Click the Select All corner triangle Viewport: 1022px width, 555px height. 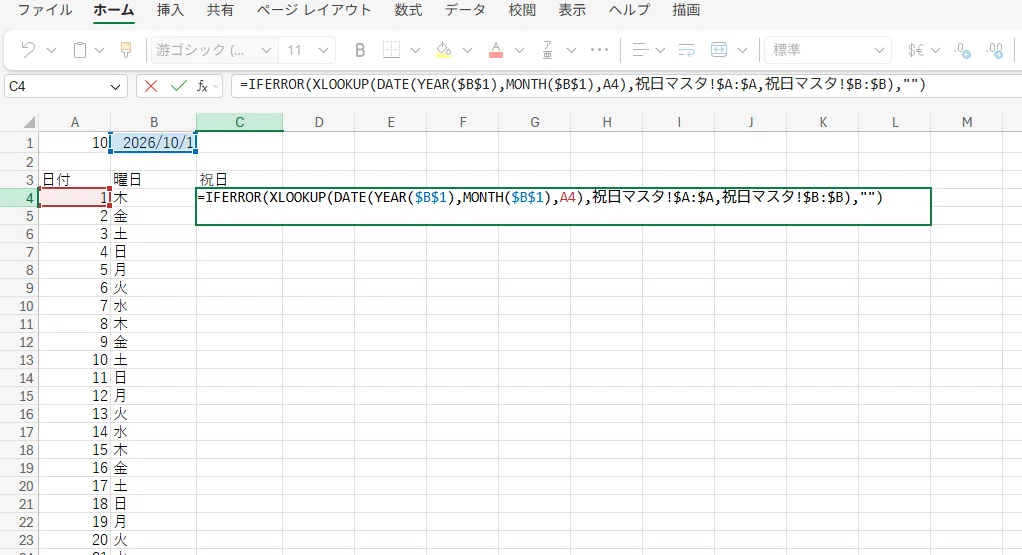click(x=29, y=122)
